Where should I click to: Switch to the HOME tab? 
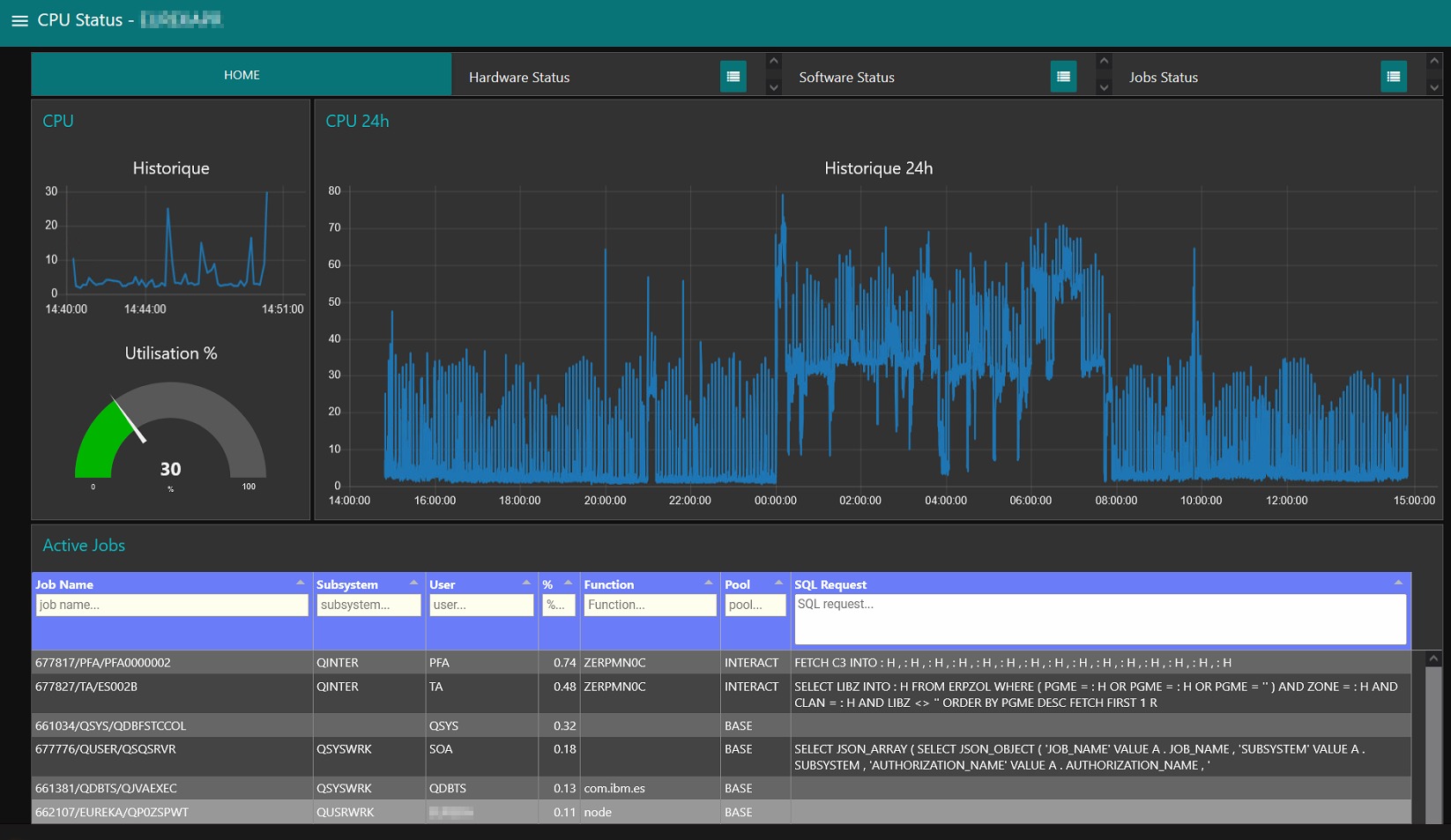pyautogui.click(x=242, y=75)
